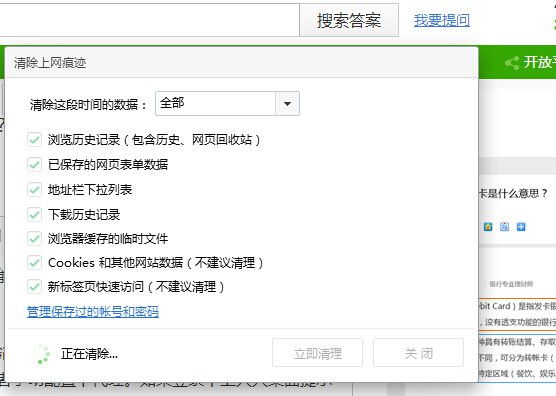Click the middle blue share icon
Image resolution: width=556 pixels, height=396 pixels.
504,227
